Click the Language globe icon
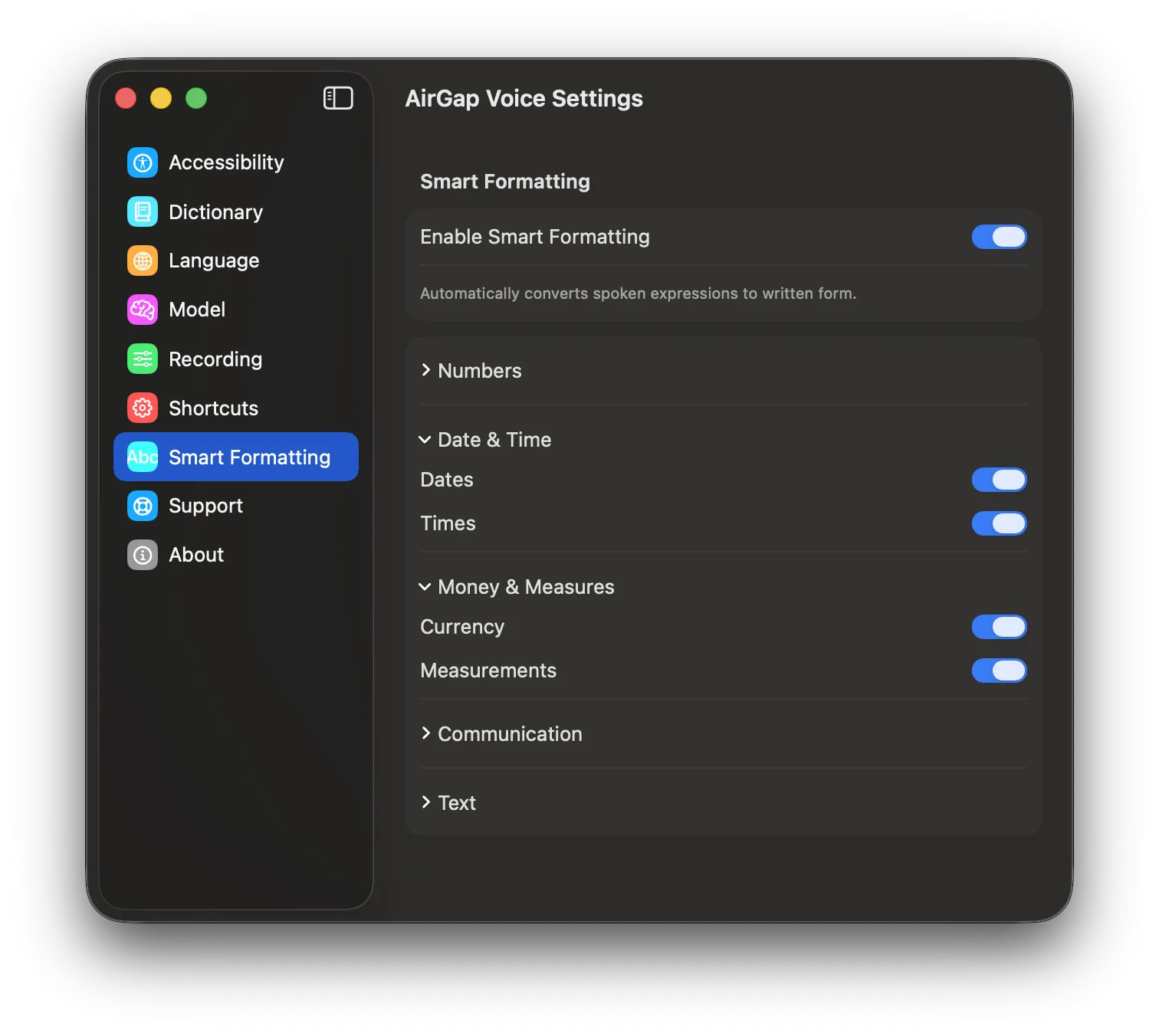 click(x=143, y=261)
